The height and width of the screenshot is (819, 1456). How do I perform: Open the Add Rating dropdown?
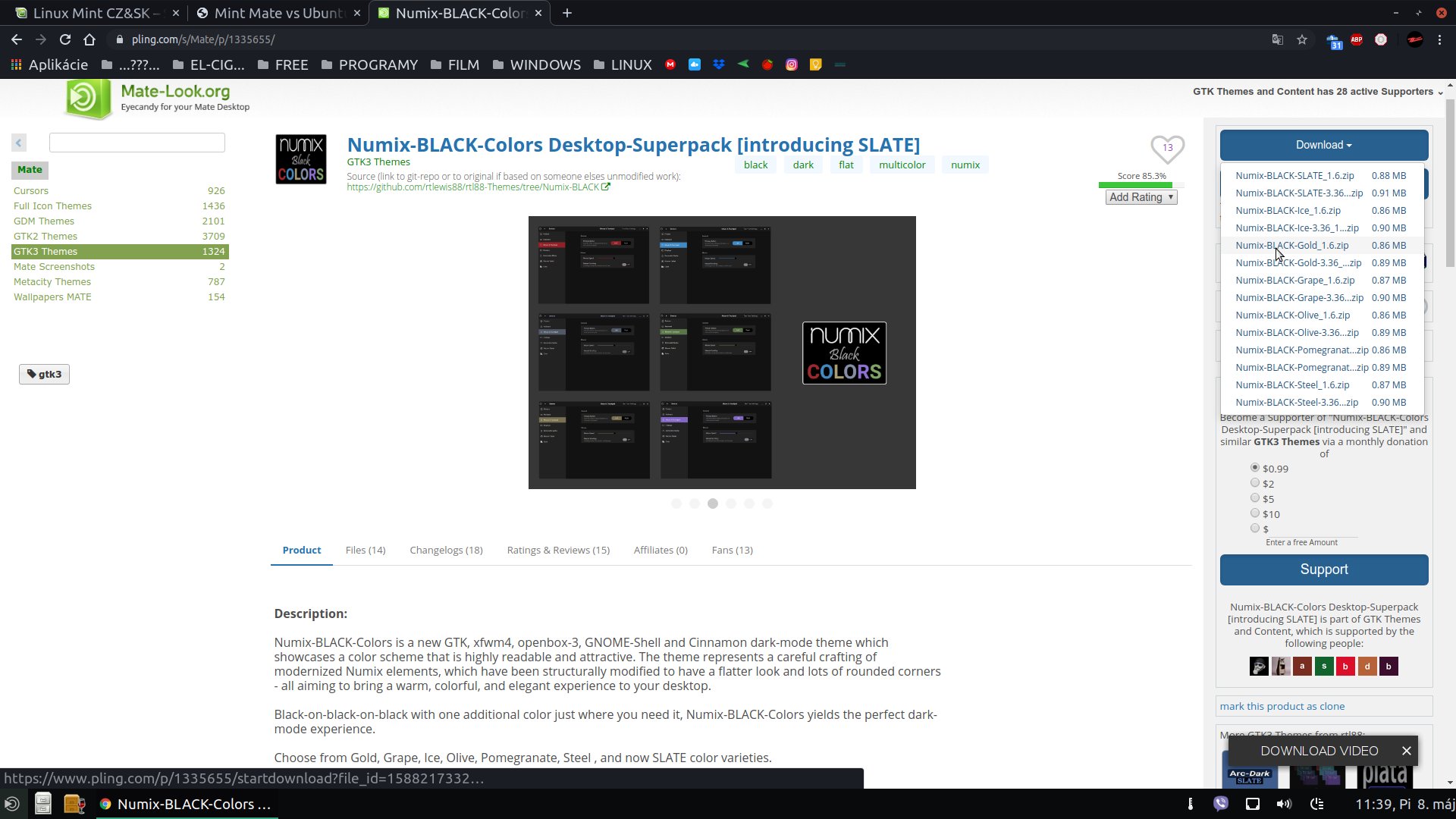(1141, 197)
